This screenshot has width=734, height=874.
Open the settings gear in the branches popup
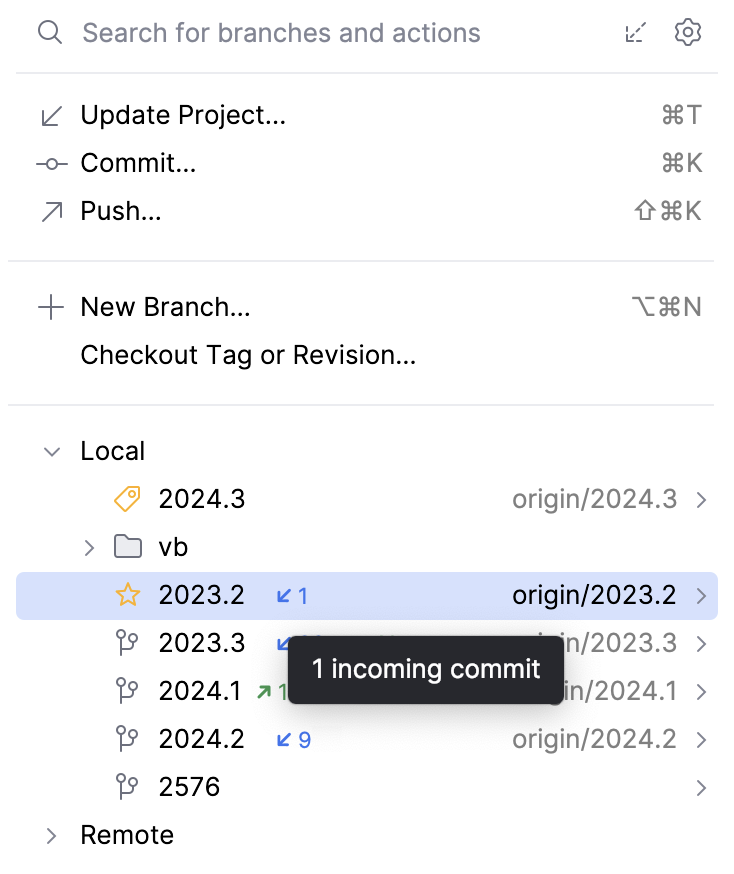point(687,32)
